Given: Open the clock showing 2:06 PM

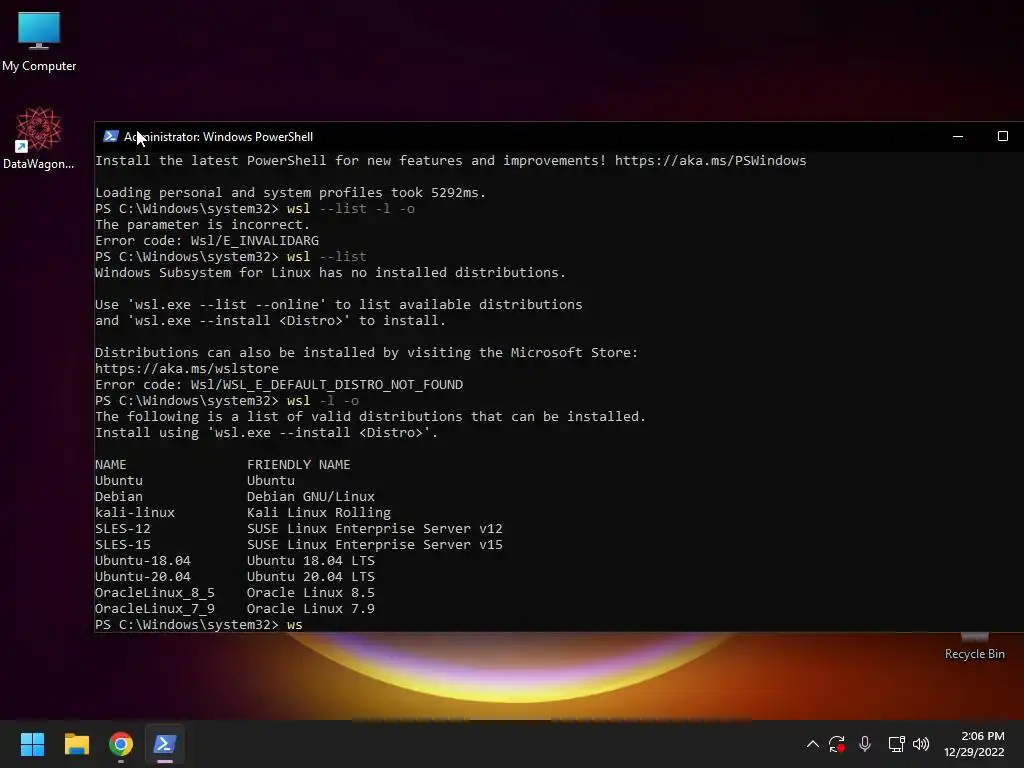Looking at the screenshot, I should click(x=974, y=744).
